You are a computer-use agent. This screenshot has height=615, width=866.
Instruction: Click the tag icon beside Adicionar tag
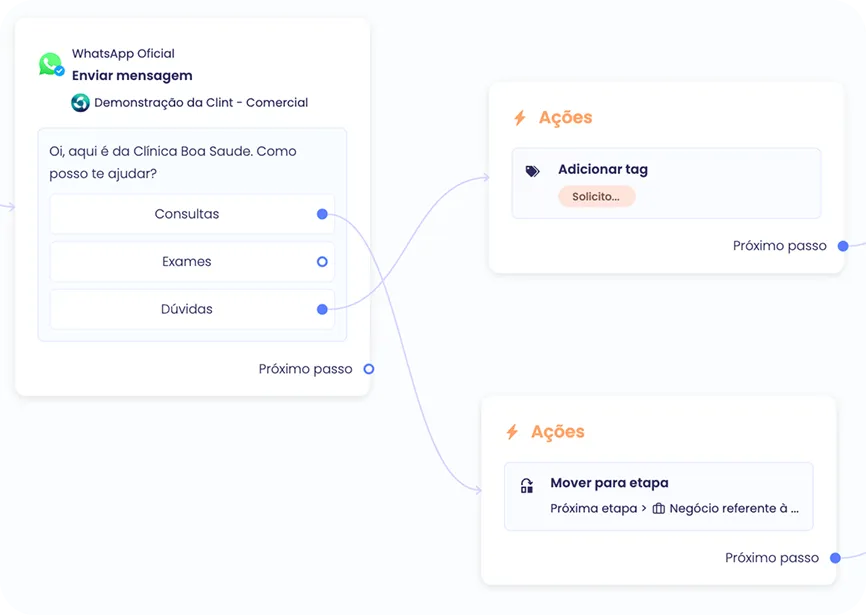point(532,171)
